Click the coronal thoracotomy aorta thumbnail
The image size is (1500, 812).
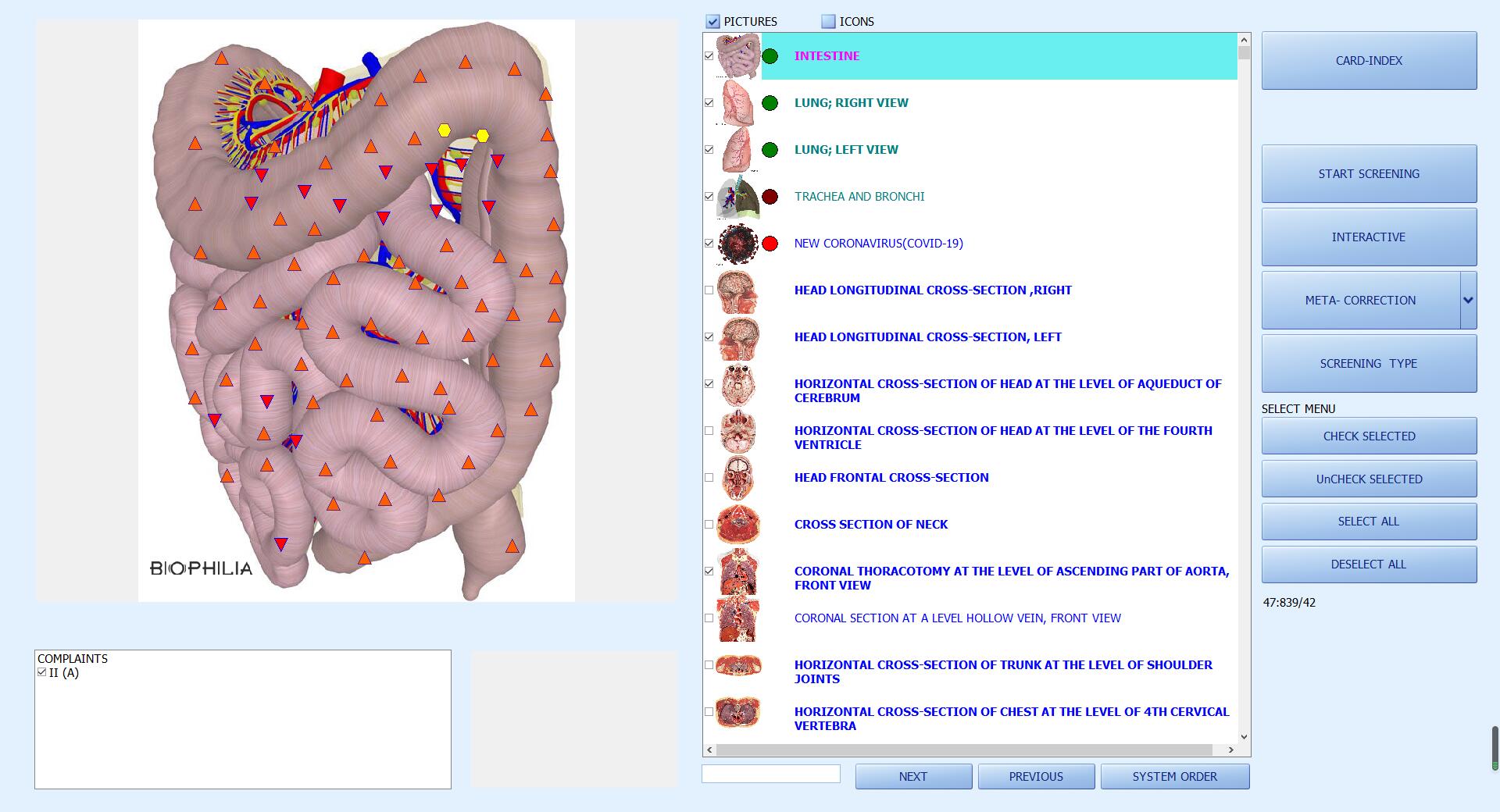tap(738, 572)
